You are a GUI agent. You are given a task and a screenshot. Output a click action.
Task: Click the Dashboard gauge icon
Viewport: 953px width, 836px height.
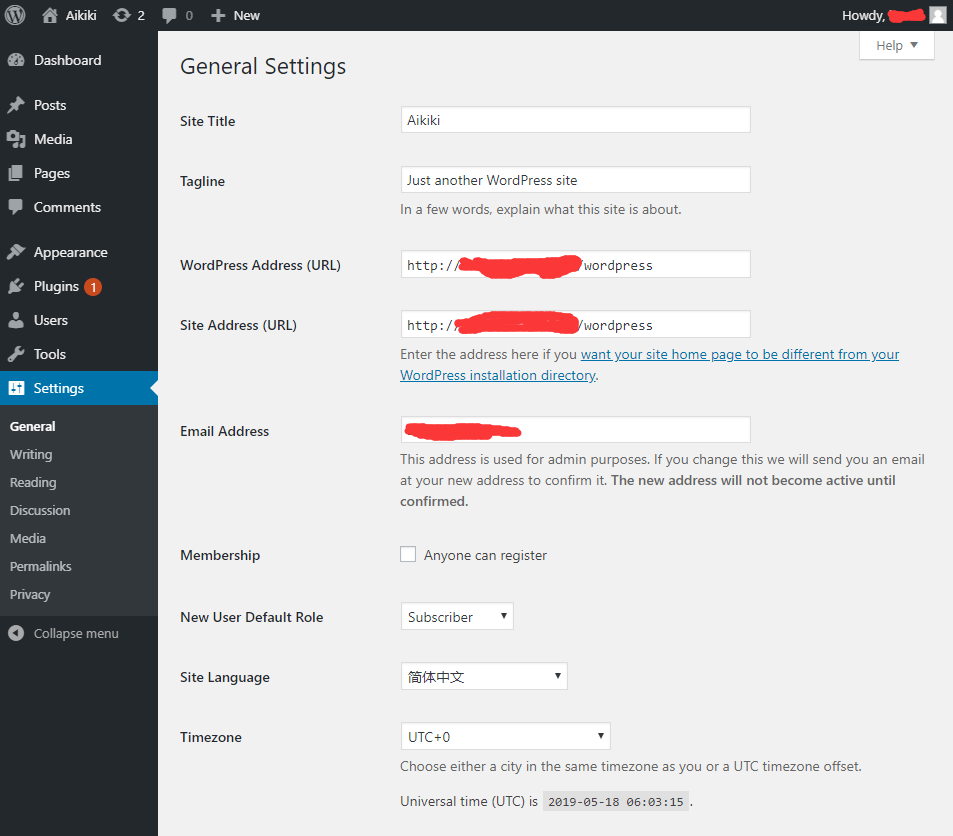click(16, 60)
